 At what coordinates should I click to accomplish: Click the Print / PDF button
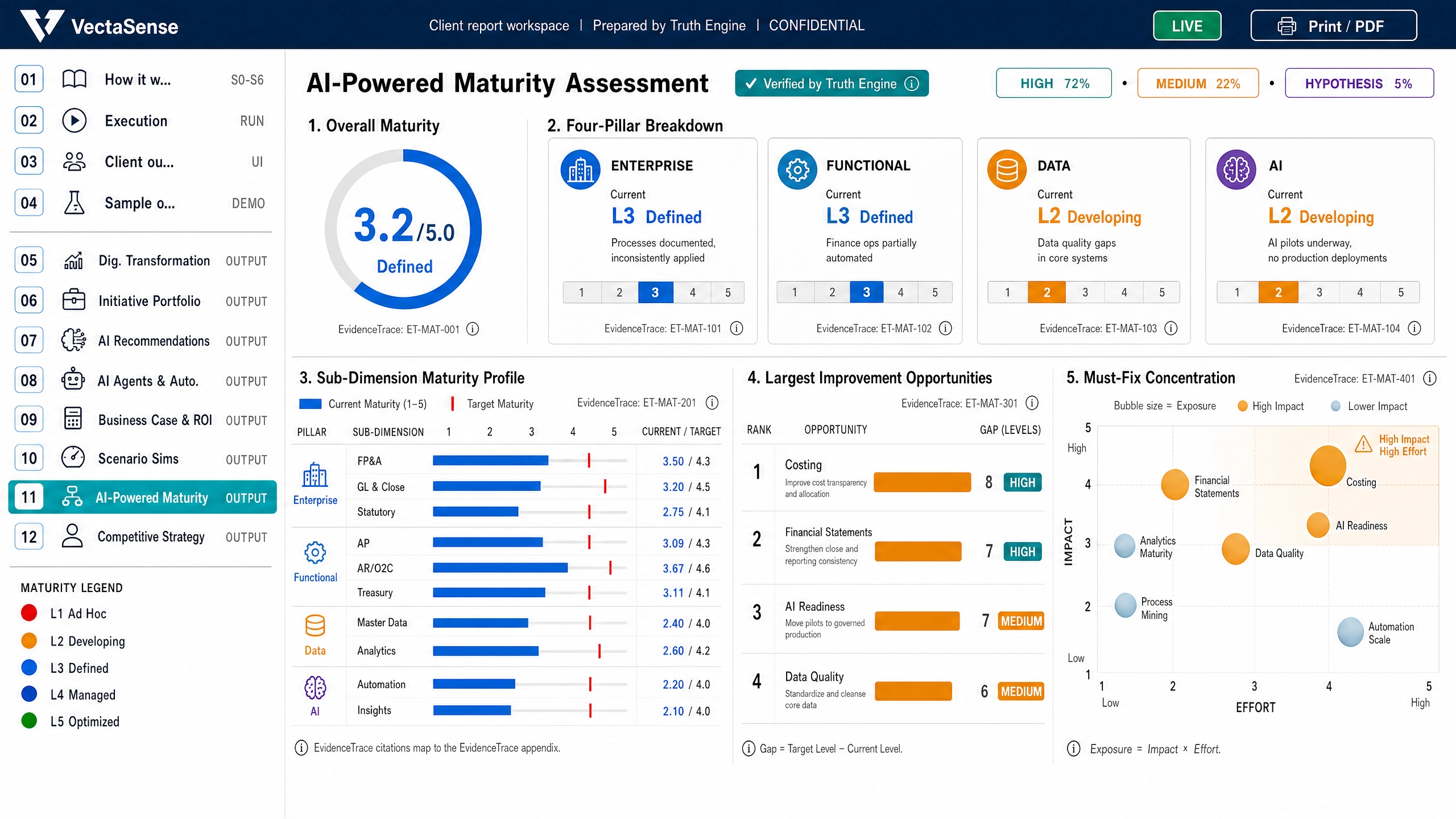pyautogui.click(x=1333, y=26)
